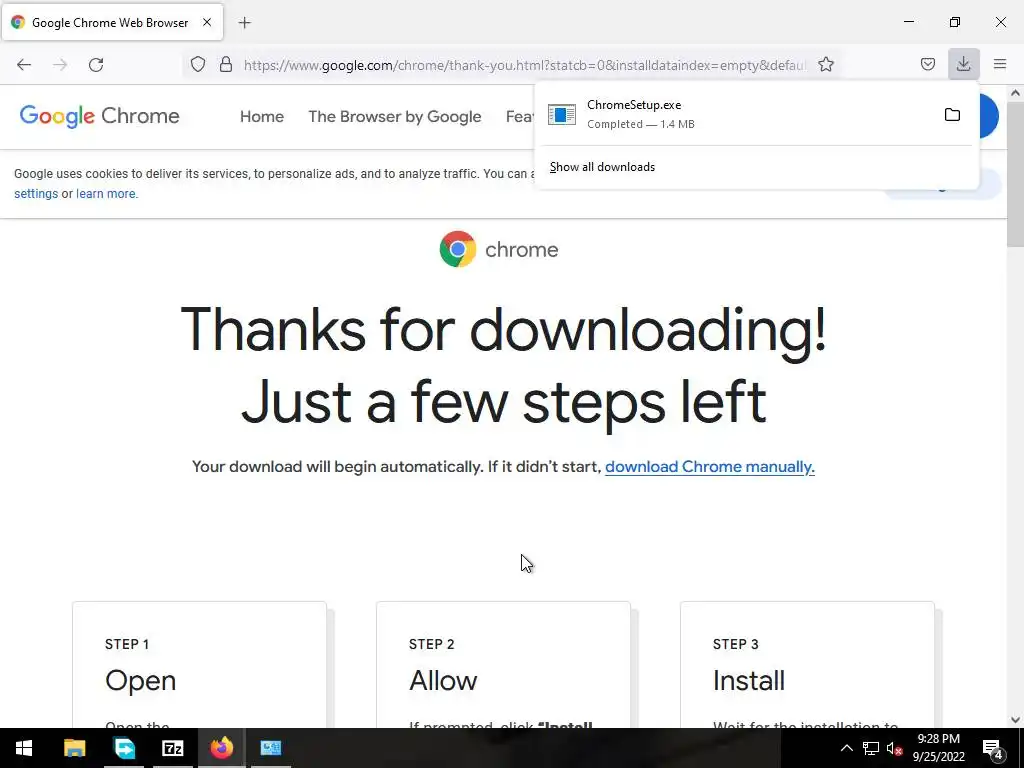Follow the learn more cookie link
This screenshot has height=768, width=1024.
106,194
